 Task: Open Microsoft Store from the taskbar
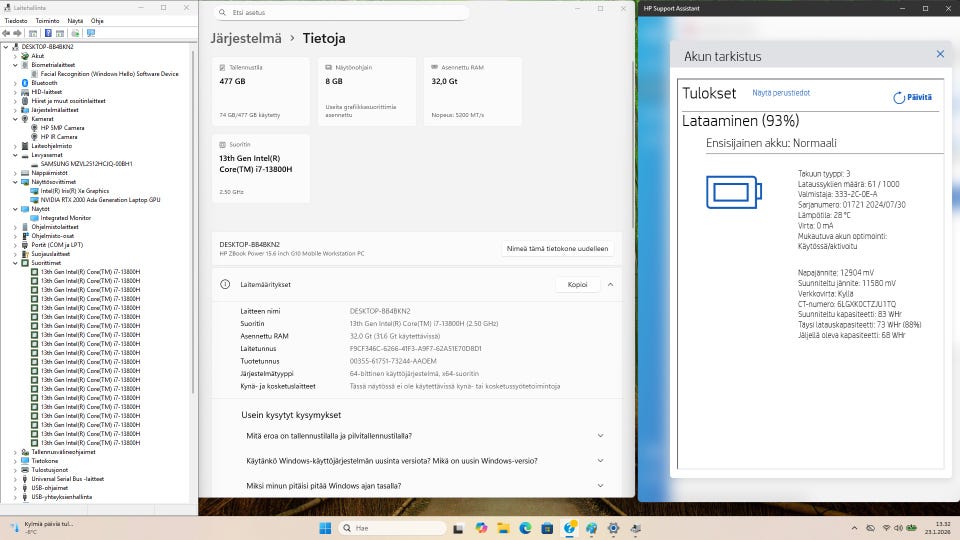coord(547,528)
